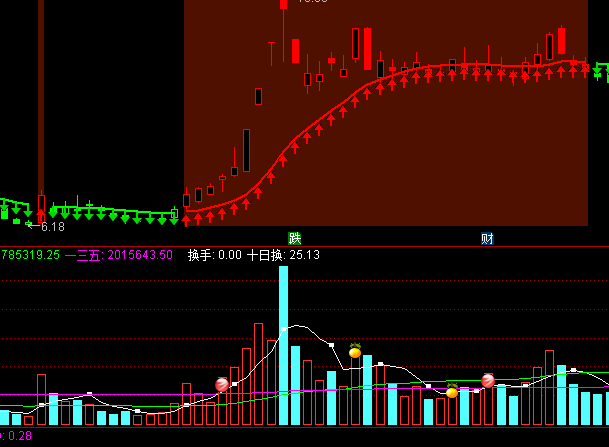Click the cut-off price label at chart top
The width and height of the screenshot is (609, 447).
[x=312, y=3]
